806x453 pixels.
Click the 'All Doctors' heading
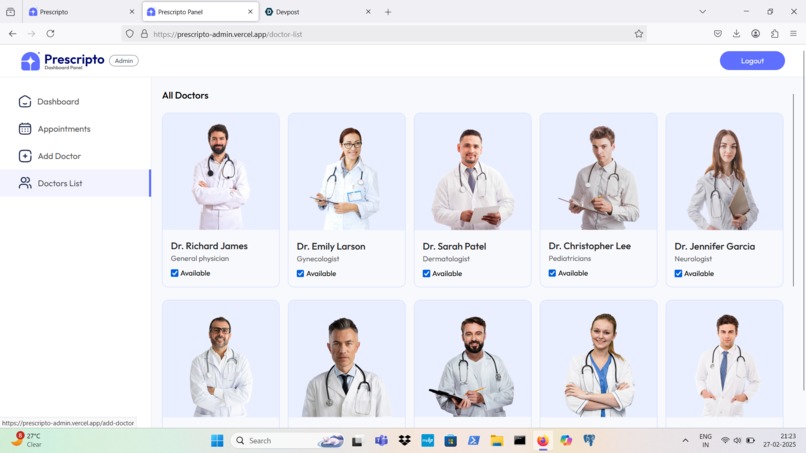(x=185, y=96)
